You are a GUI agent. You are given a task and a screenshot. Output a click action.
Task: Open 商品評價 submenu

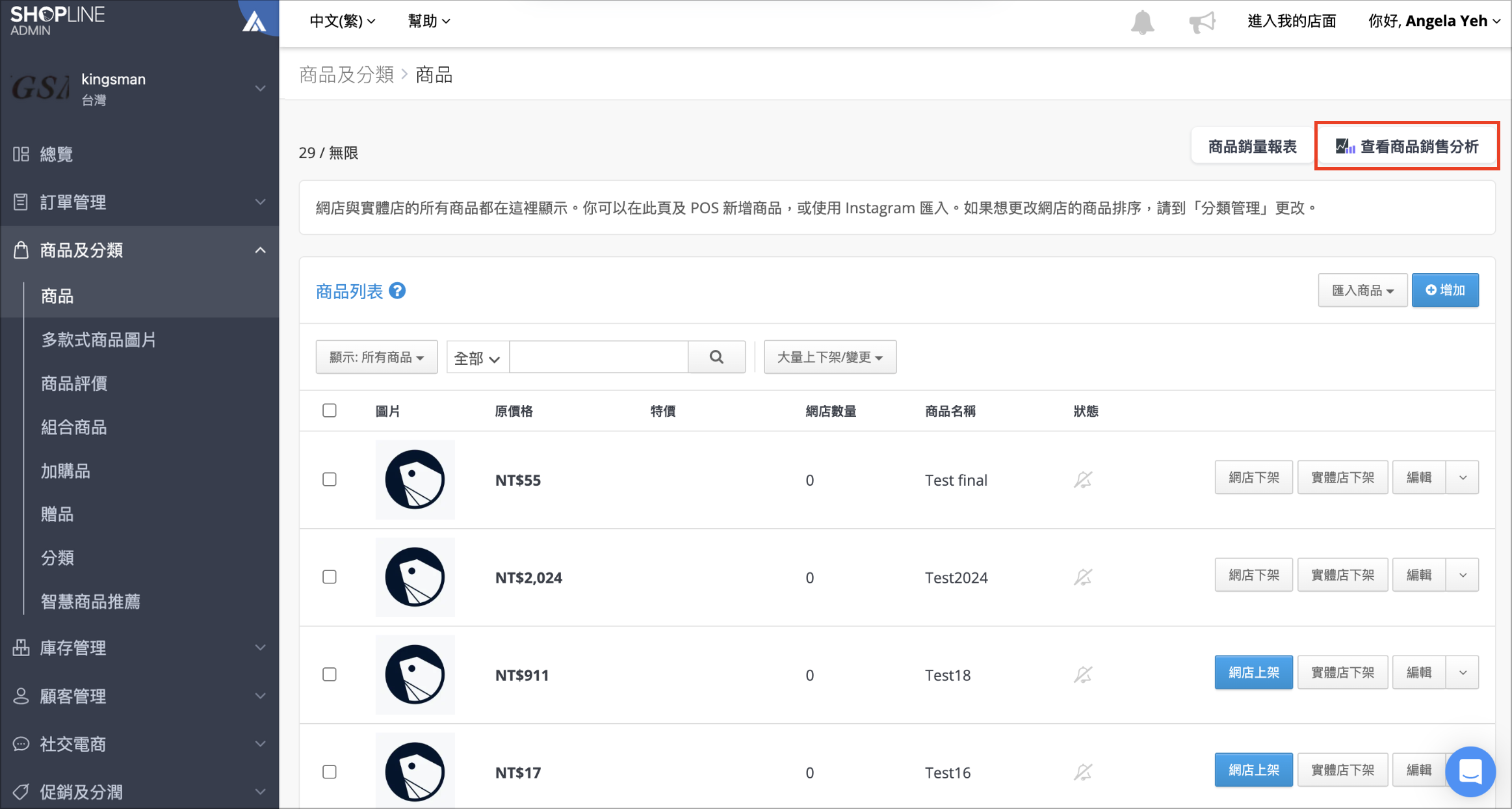pyautogui.click(x=74, y=384)
